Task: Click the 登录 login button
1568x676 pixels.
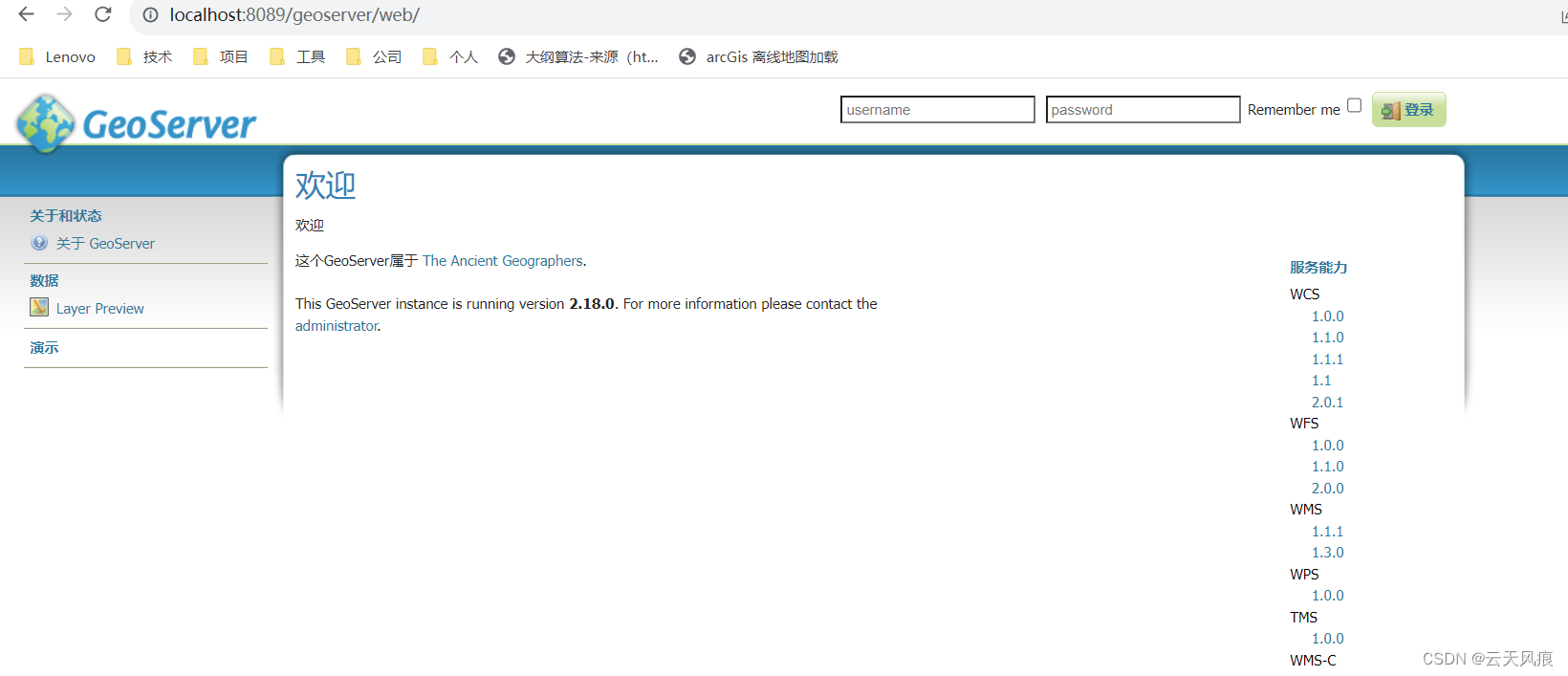Action: [x=1408, y=110]
